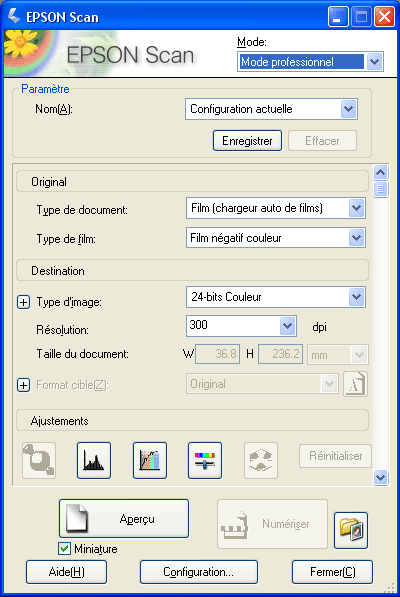Open the Histogram Adjustment tool
This screenshot has width=400, height=597.
(94, 460)
